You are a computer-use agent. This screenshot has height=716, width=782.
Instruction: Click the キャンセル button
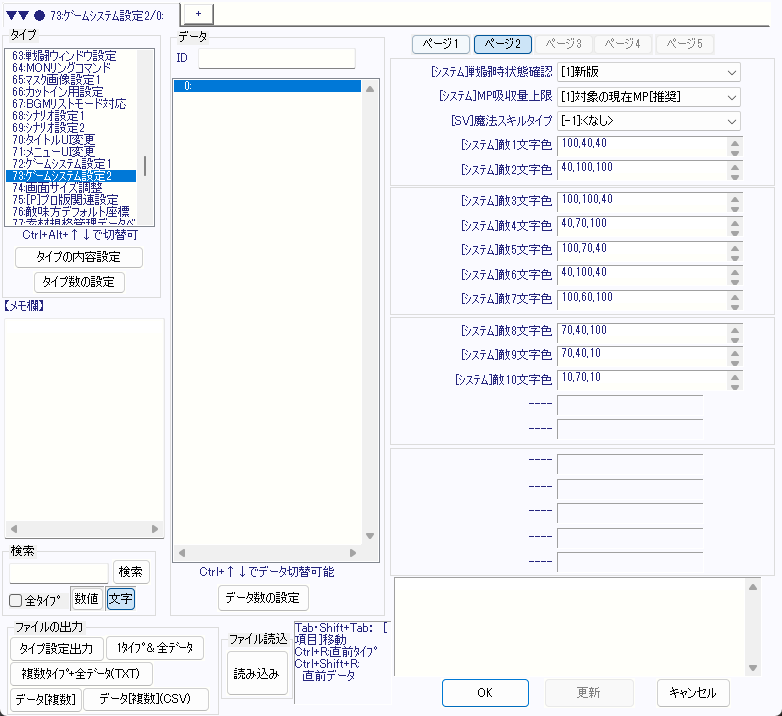[693, 692]
